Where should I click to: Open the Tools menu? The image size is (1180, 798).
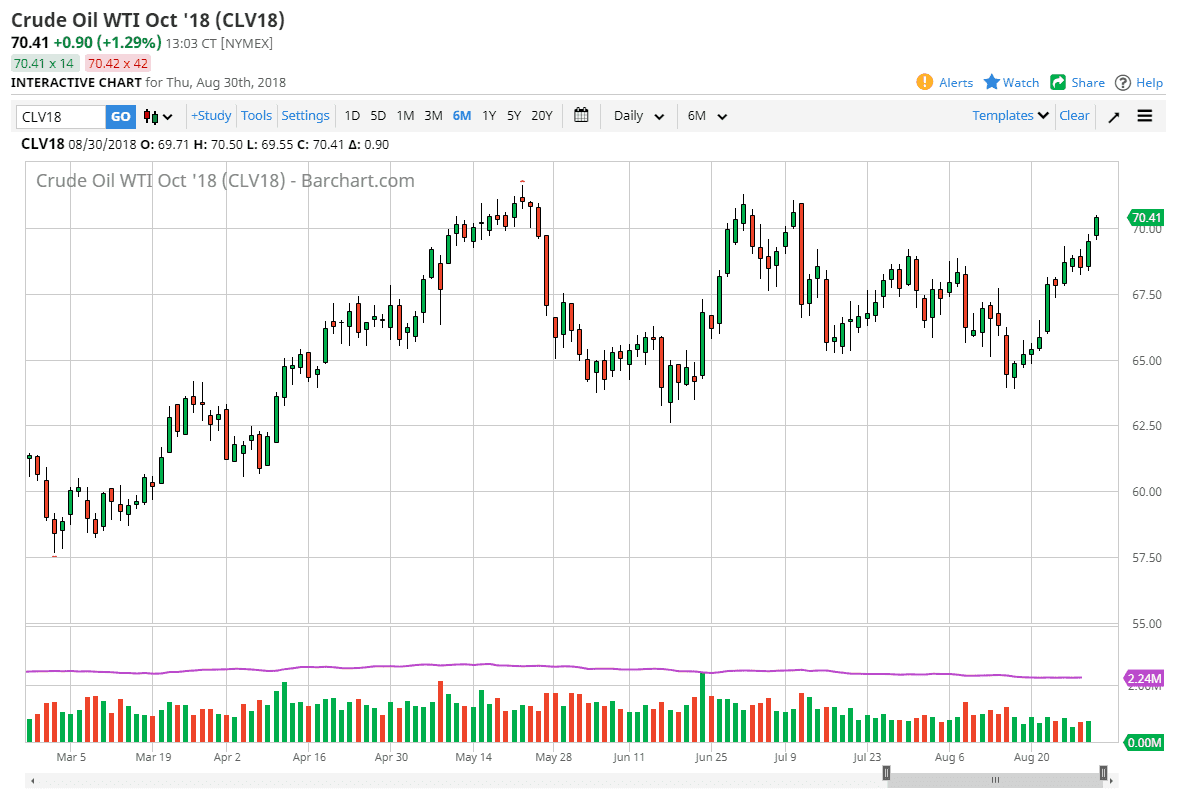[x=256, y=116]
